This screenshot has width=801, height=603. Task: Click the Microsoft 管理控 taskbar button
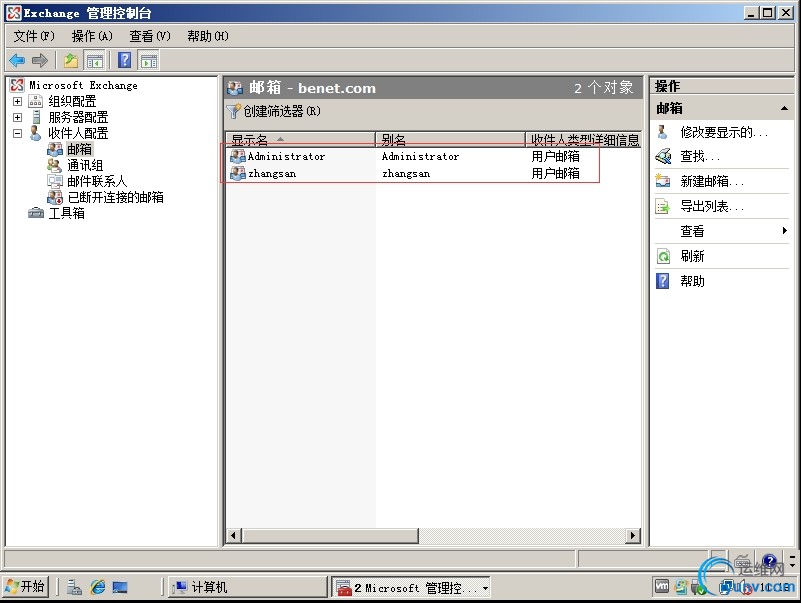(411, 587)
